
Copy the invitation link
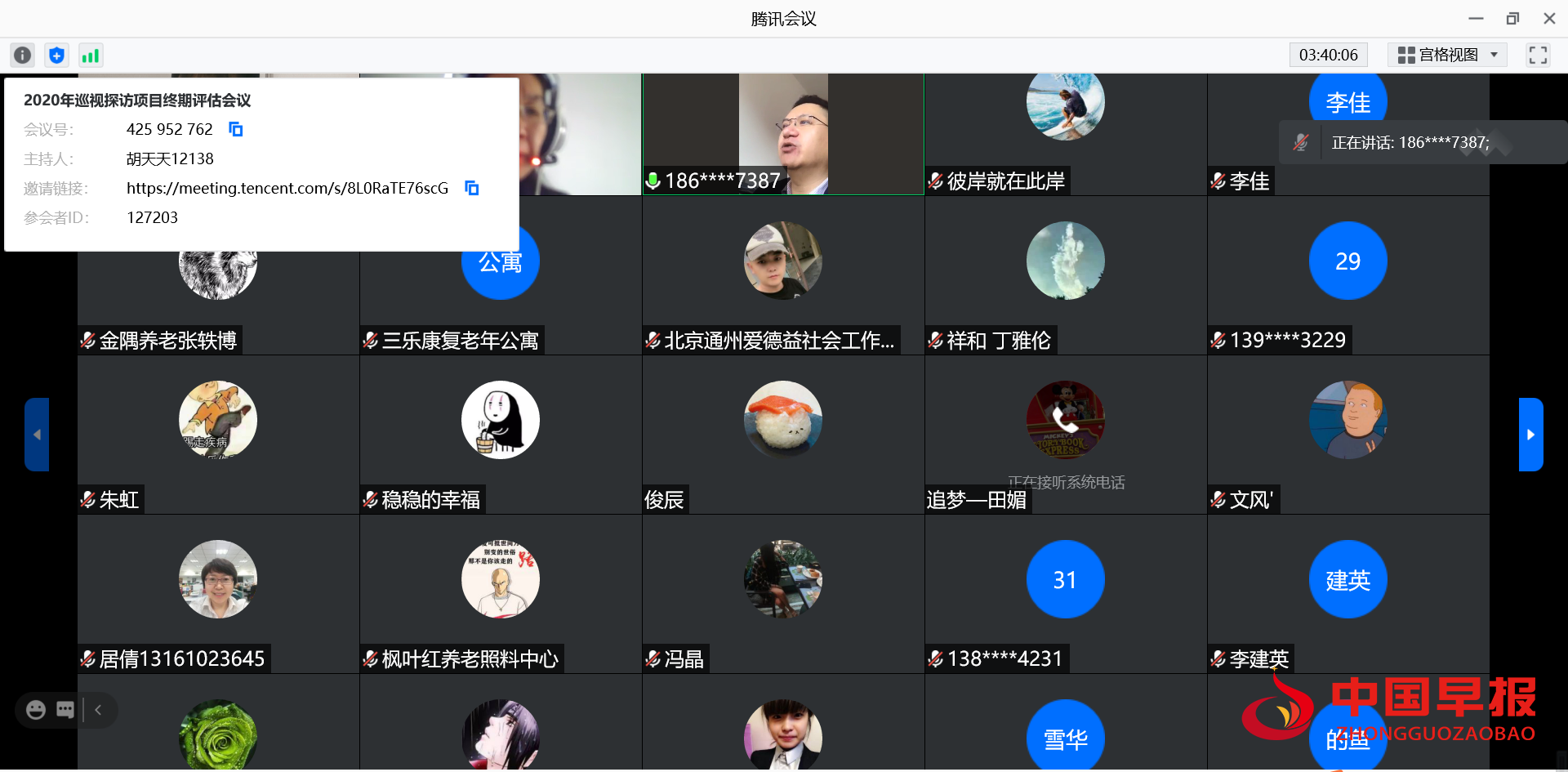pos(472,188)
